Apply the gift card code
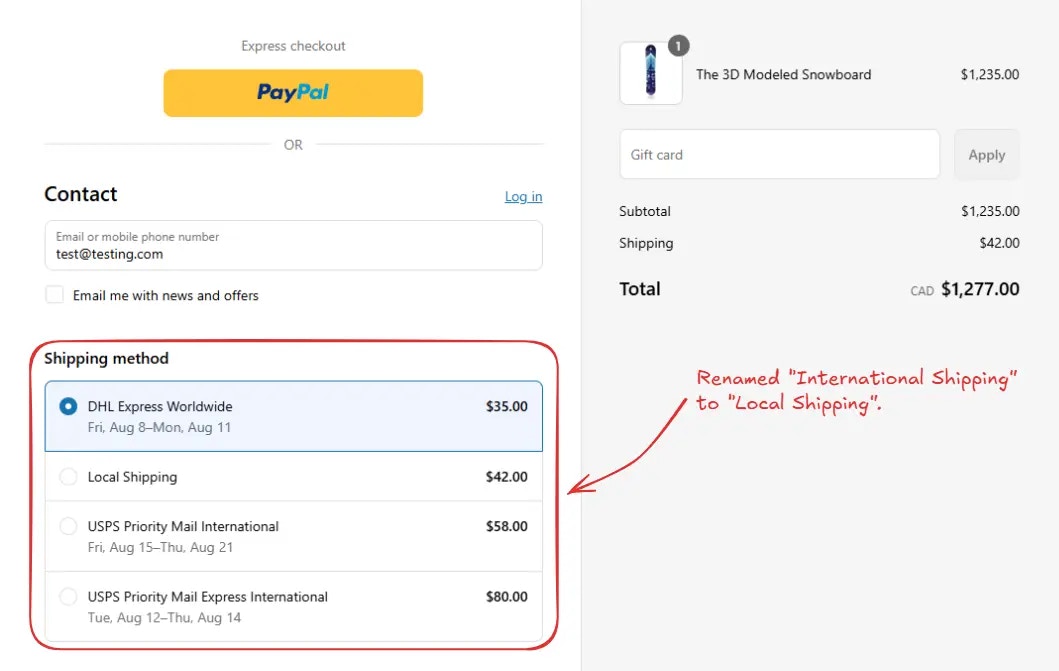Viewport: 1059px width, 671px height. point(987,155)
